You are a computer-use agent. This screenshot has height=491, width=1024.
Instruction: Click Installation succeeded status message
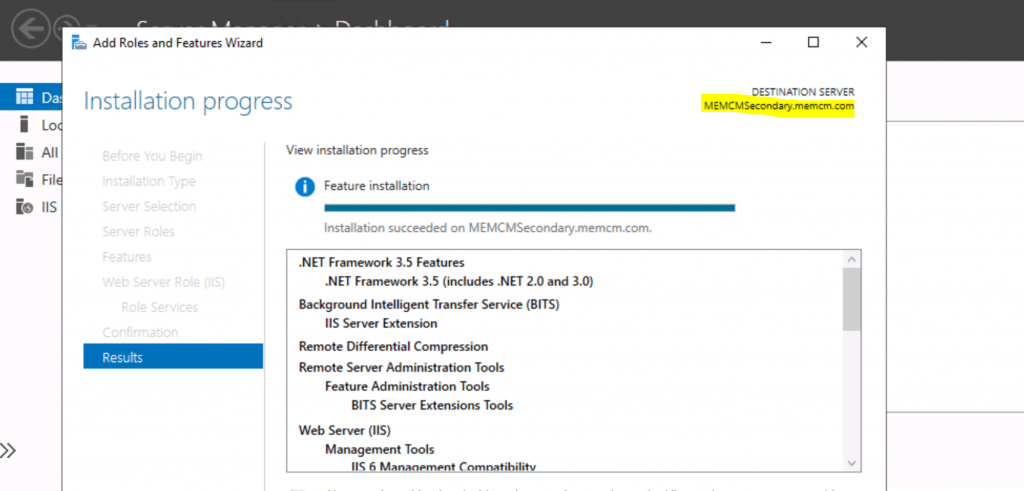tap(488, 229)
